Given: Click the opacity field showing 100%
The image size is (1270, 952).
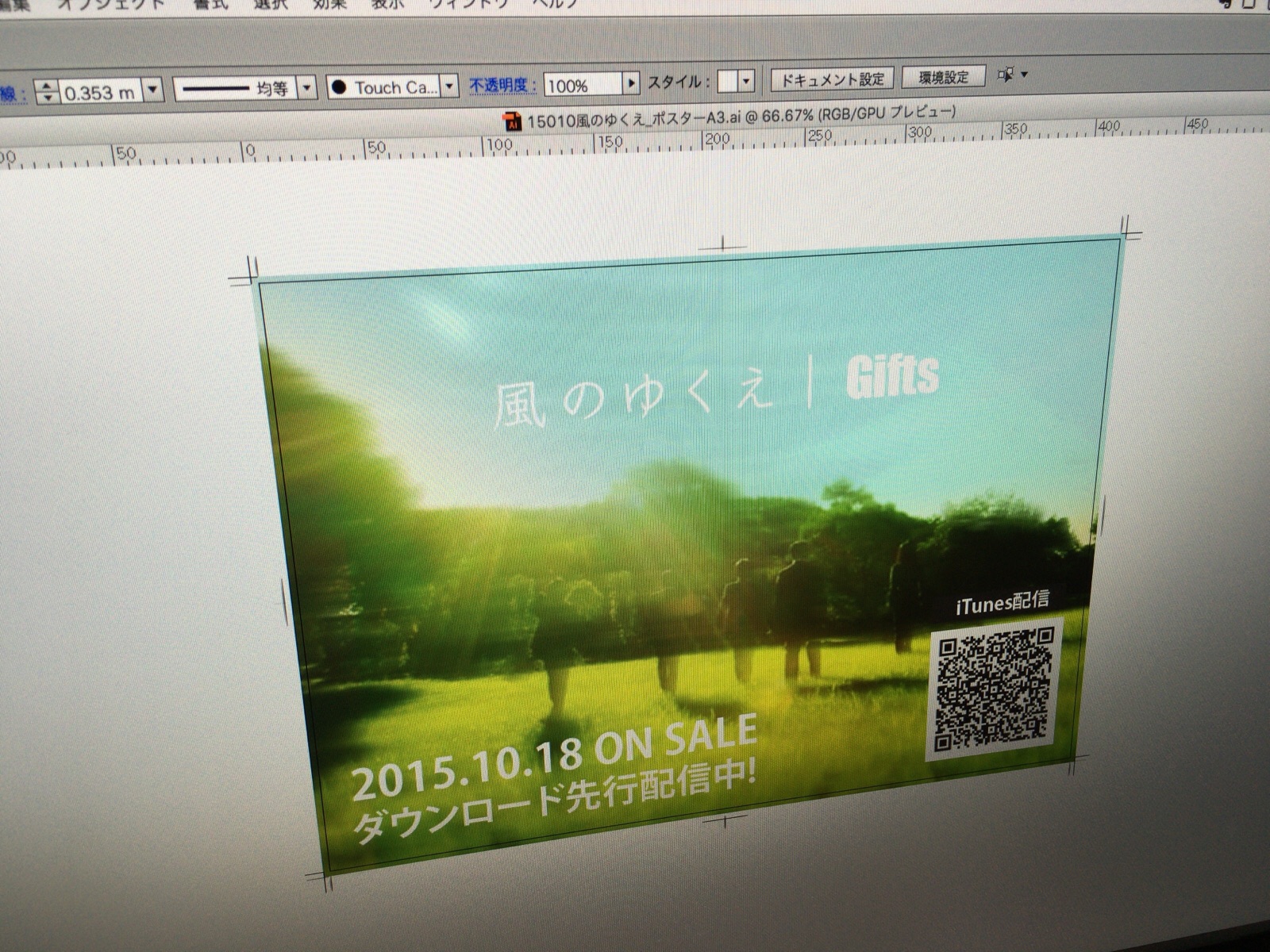Looking at the screenshot, I should 582,84.
